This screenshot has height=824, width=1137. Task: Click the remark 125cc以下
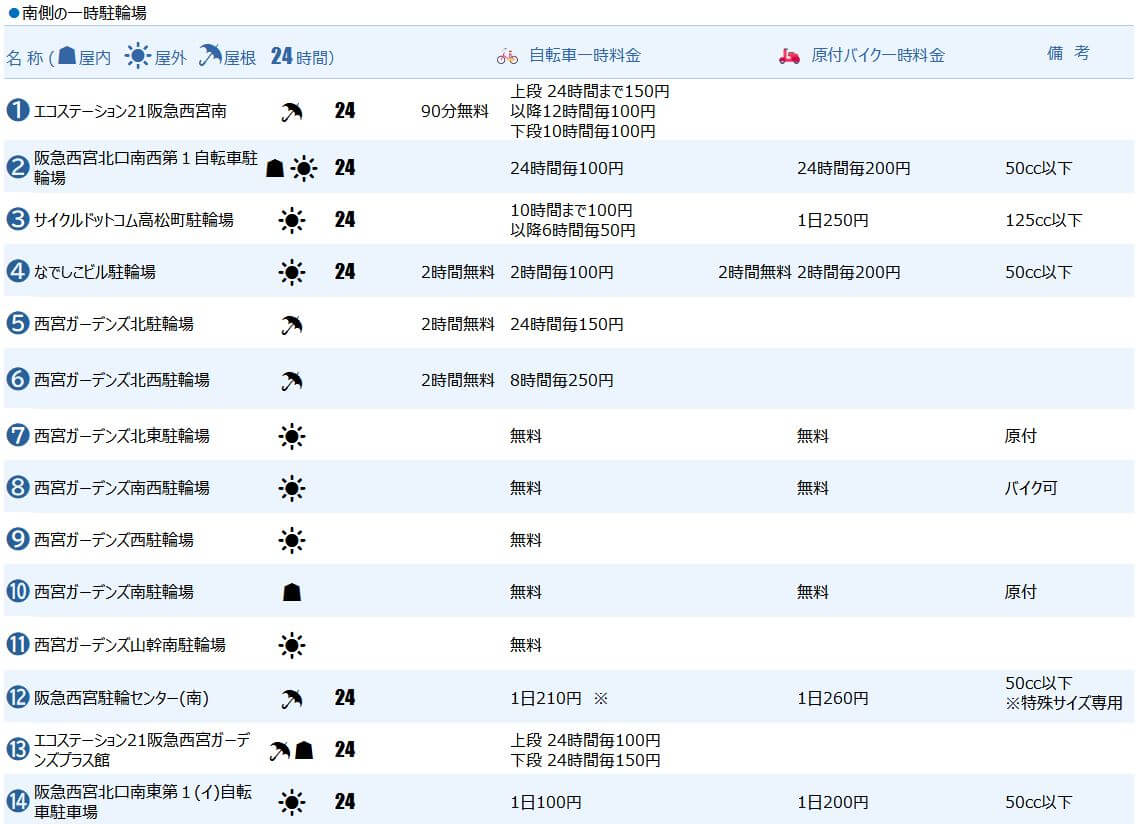coord(1043,220)
